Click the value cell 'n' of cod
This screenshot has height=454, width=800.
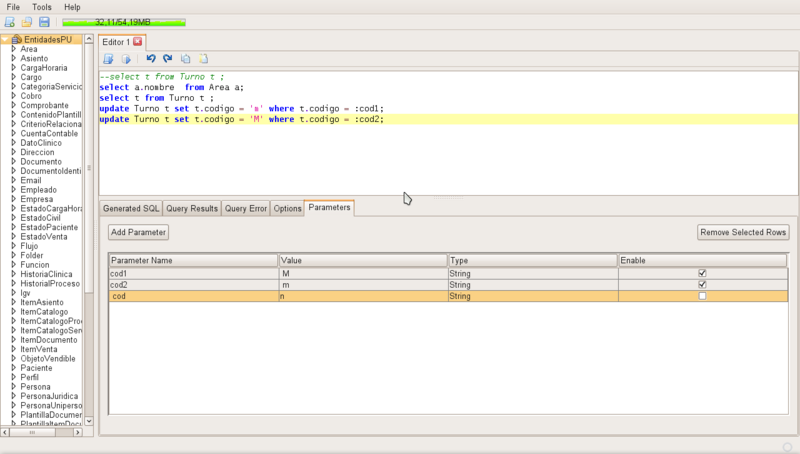pos(363,296)
